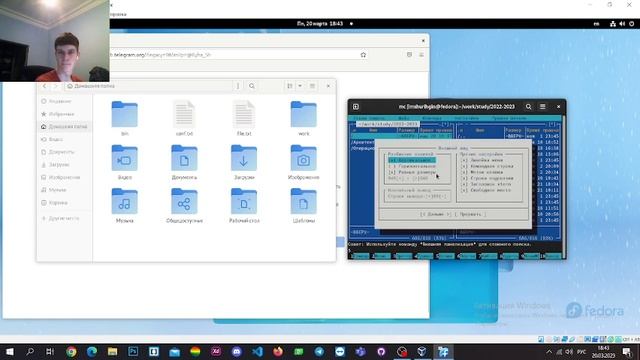Open new tab button in terminal title bar
This screenshot has height=360, width=640.
[356, 107]
